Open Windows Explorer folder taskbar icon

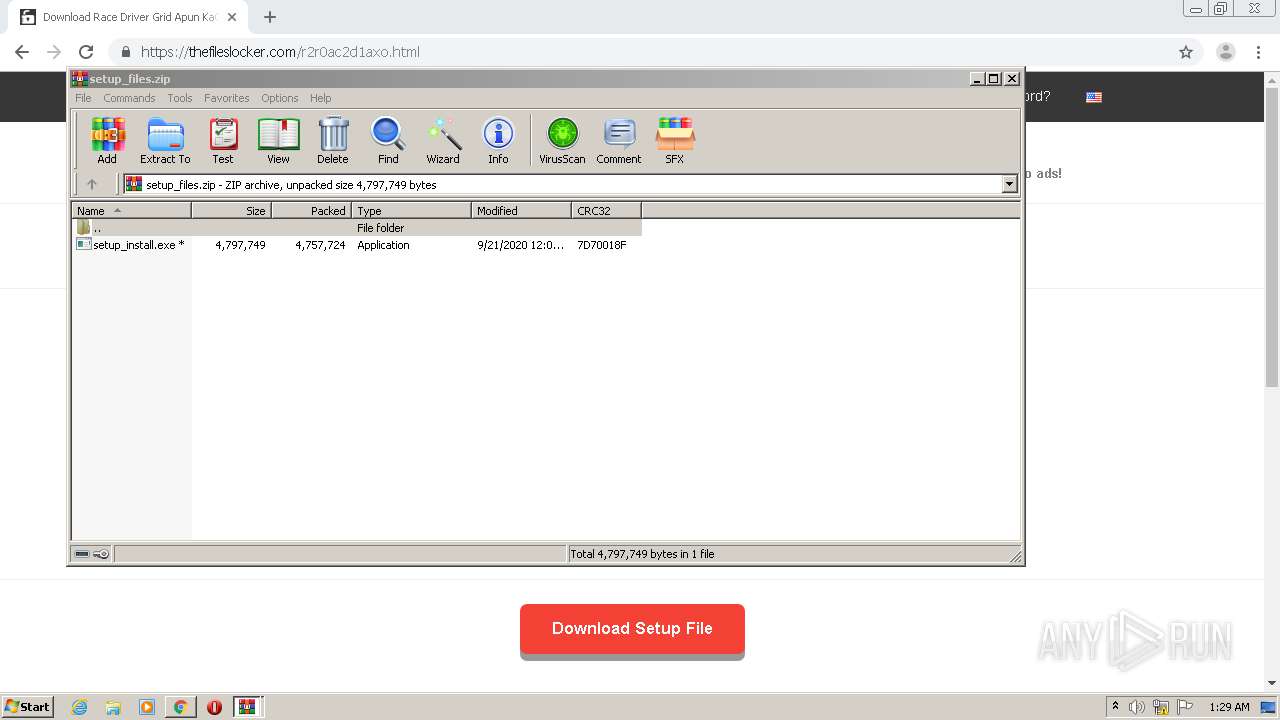(113, 707)
